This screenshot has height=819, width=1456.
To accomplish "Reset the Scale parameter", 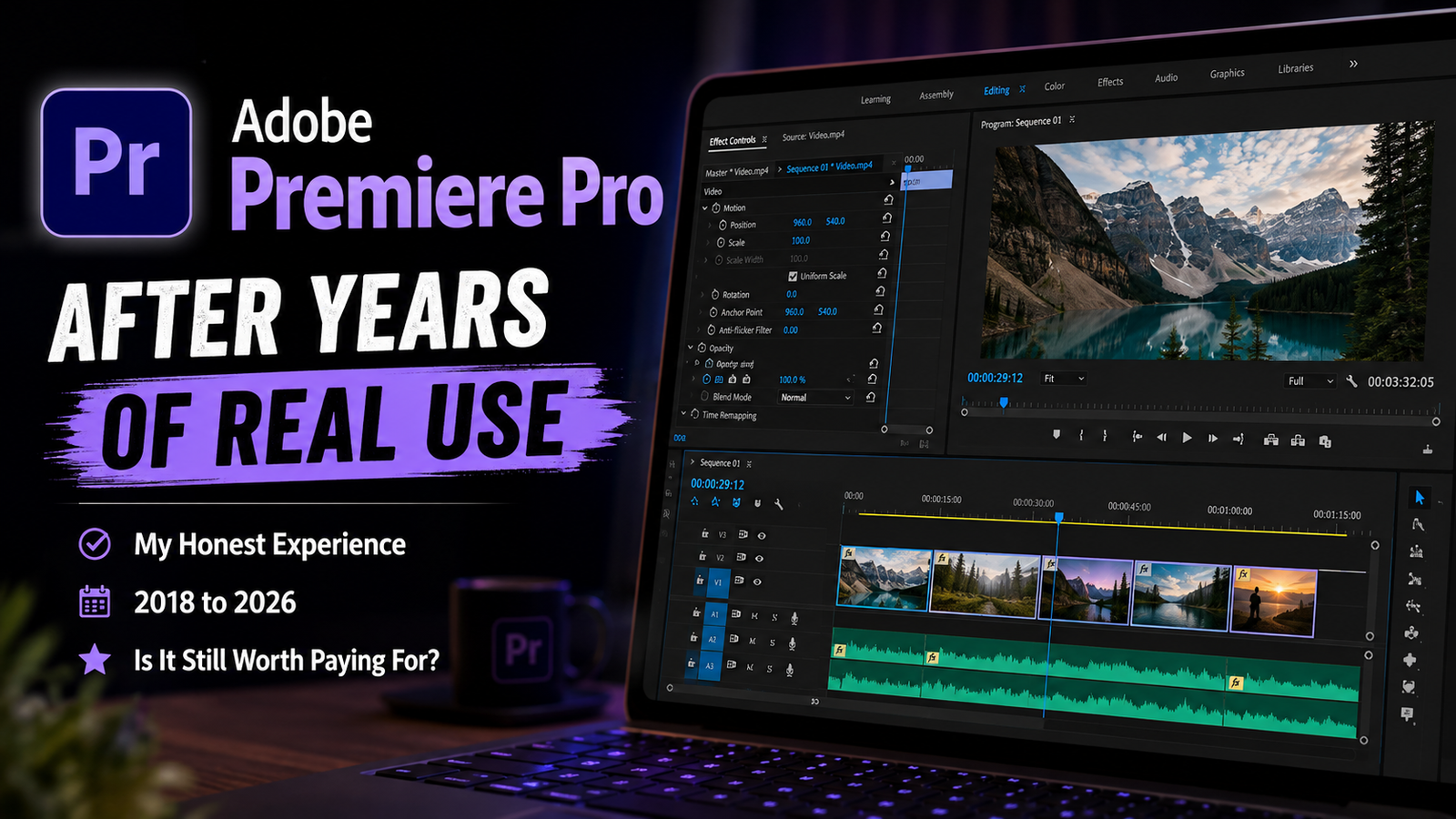I will pos(885,237).
